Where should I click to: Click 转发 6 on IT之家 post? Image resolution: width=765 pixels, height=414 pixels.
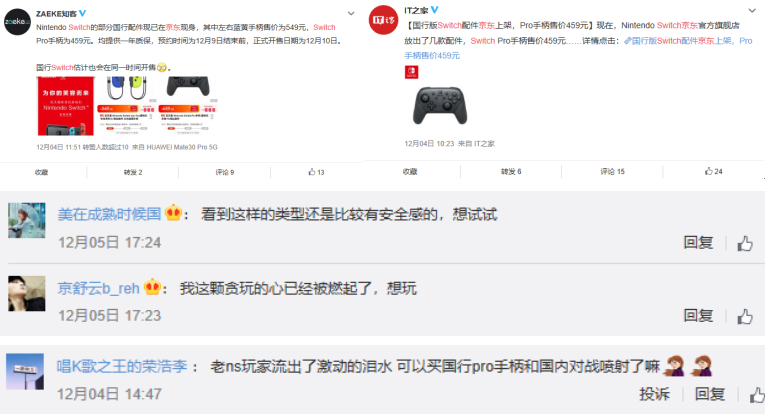[511, 172]
